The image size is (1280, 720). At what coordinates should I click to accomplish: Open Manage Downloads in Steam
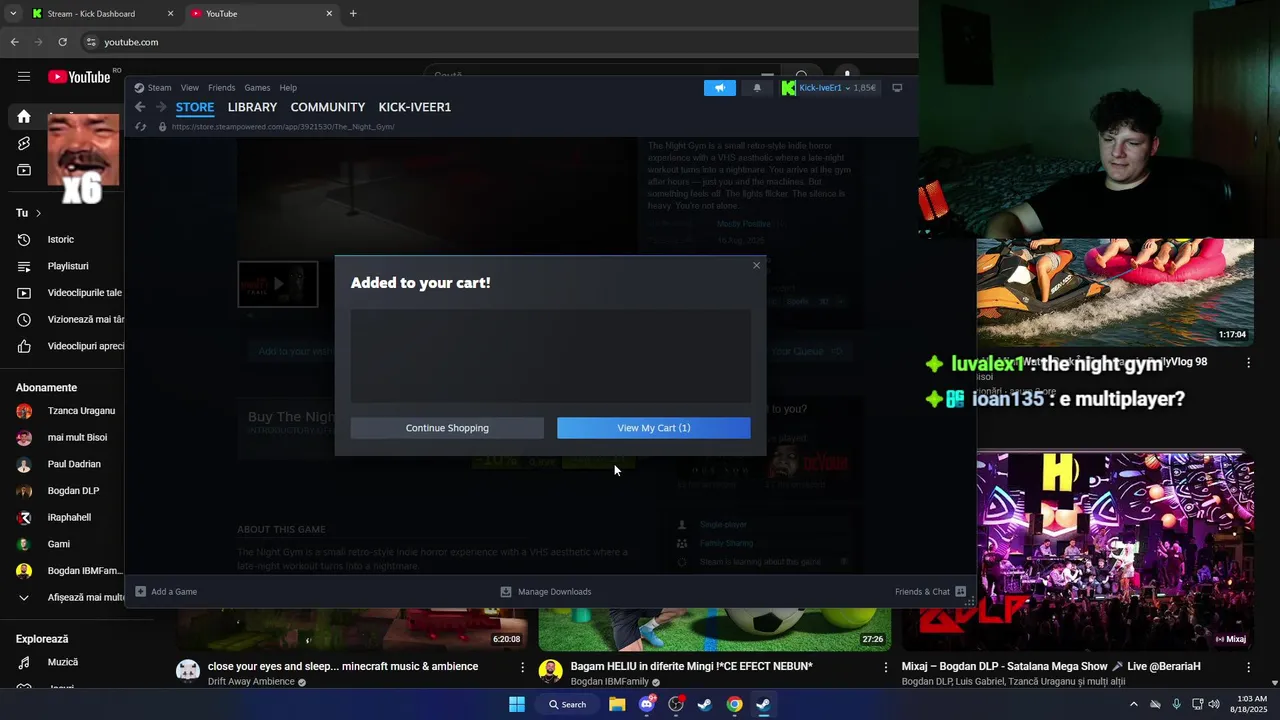[x=546, y=592]
